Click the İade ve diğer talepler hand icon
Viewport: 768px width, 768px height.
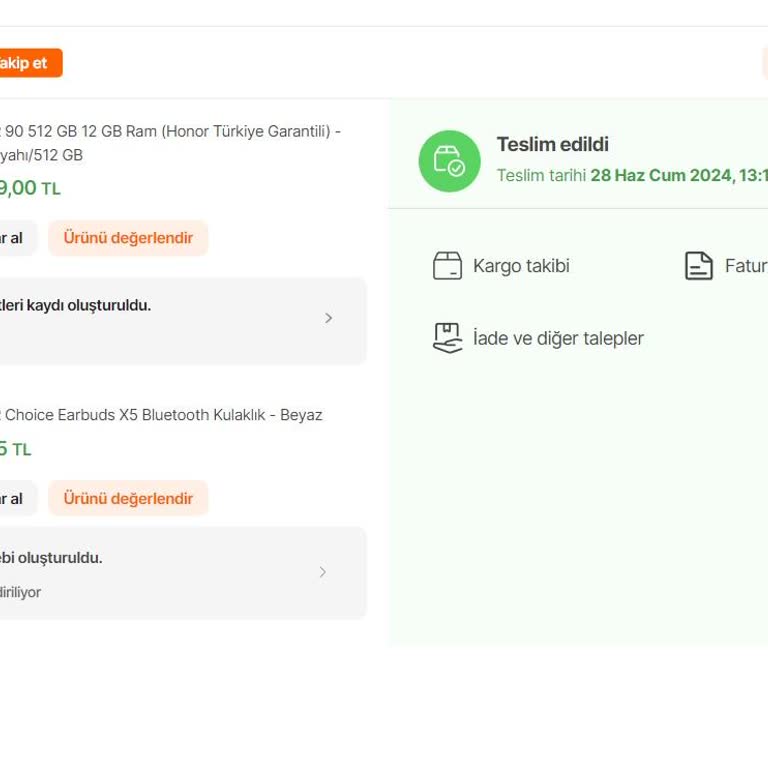[447, 338]
